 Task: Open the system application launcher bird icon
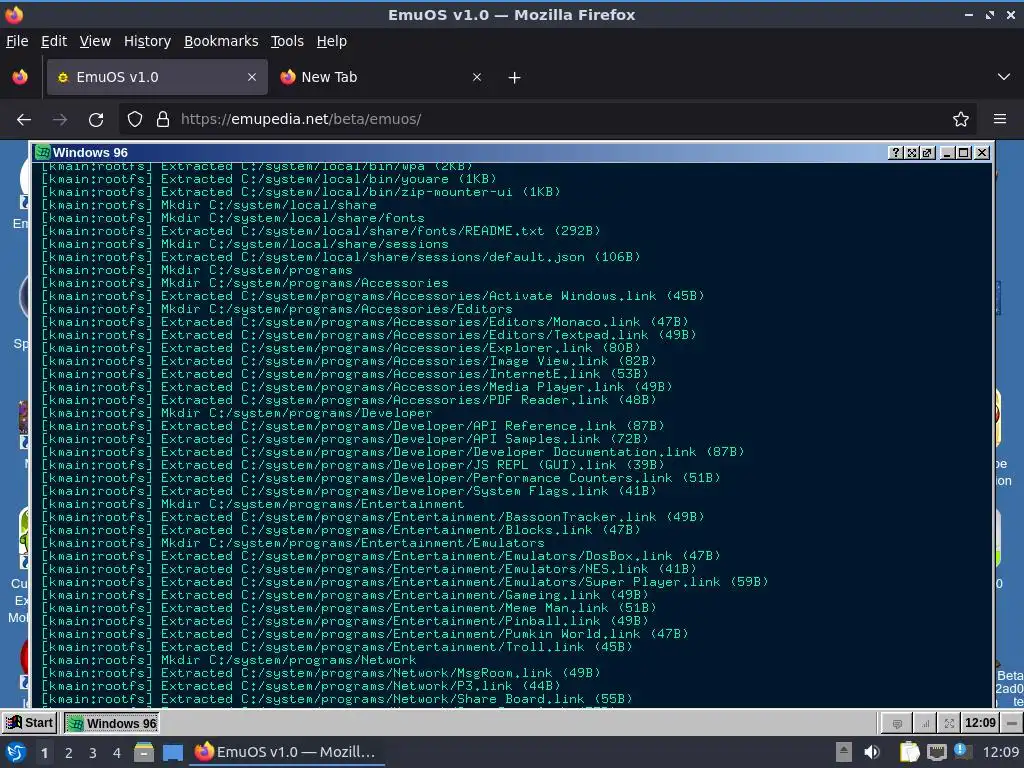15,752
